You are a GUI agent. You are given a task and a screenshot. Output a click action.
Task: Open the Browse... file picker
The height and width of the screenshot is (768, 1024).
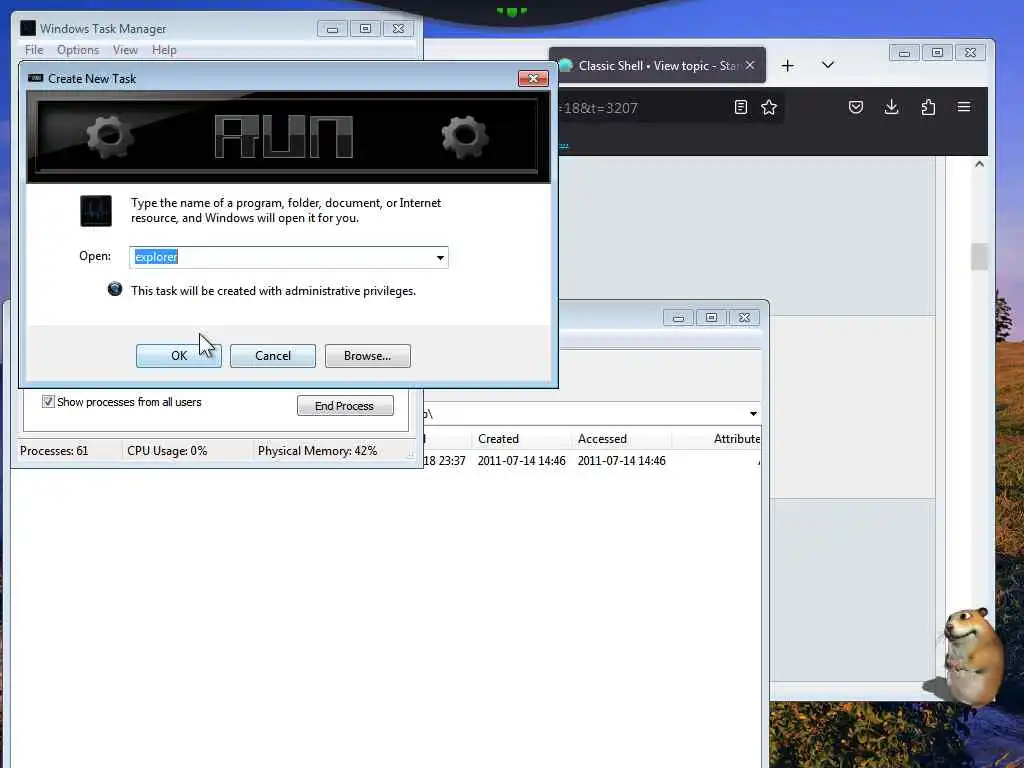[368, 356]
